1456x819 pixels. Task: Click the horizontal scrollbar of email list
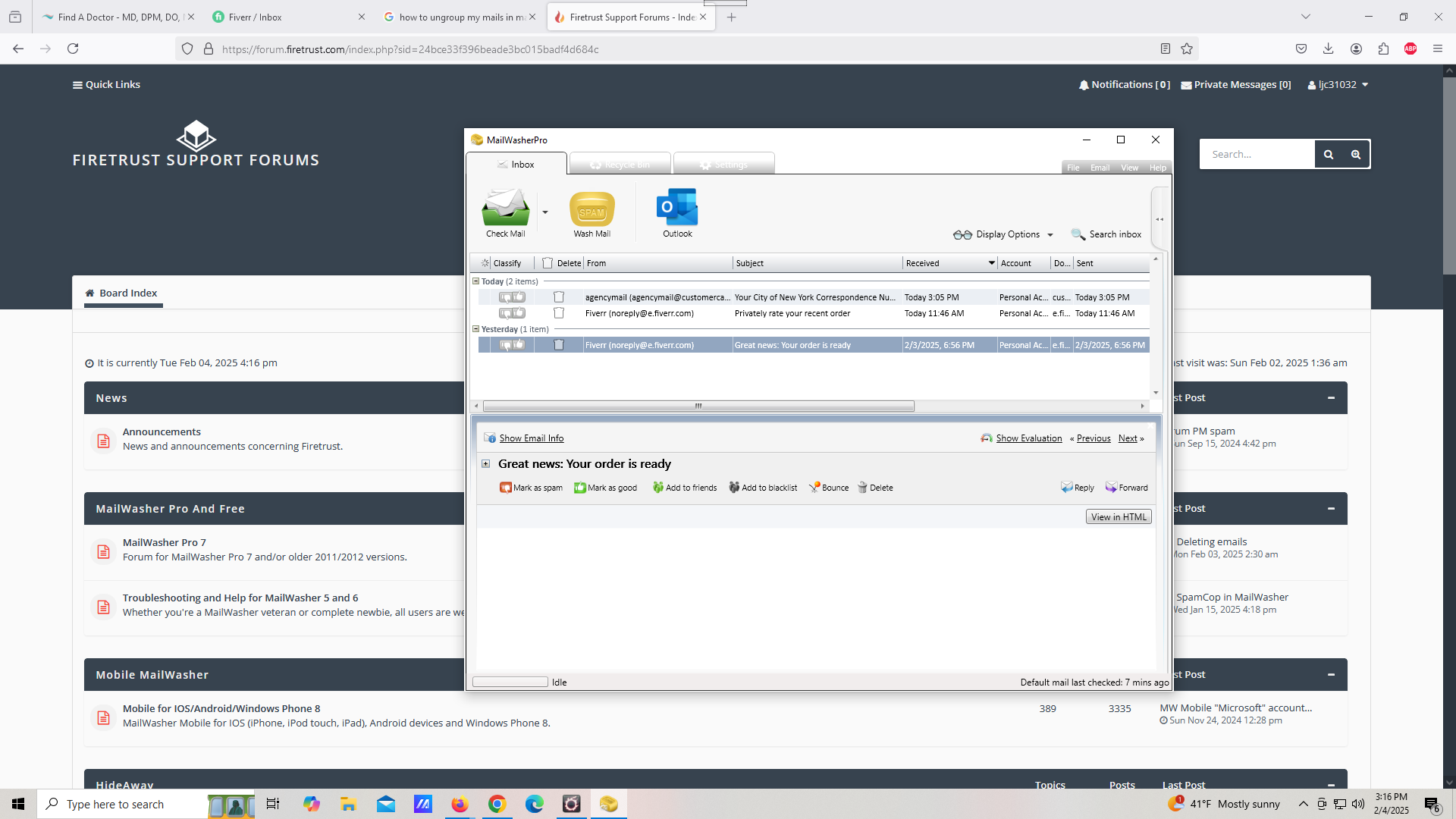tap(698, 406)
